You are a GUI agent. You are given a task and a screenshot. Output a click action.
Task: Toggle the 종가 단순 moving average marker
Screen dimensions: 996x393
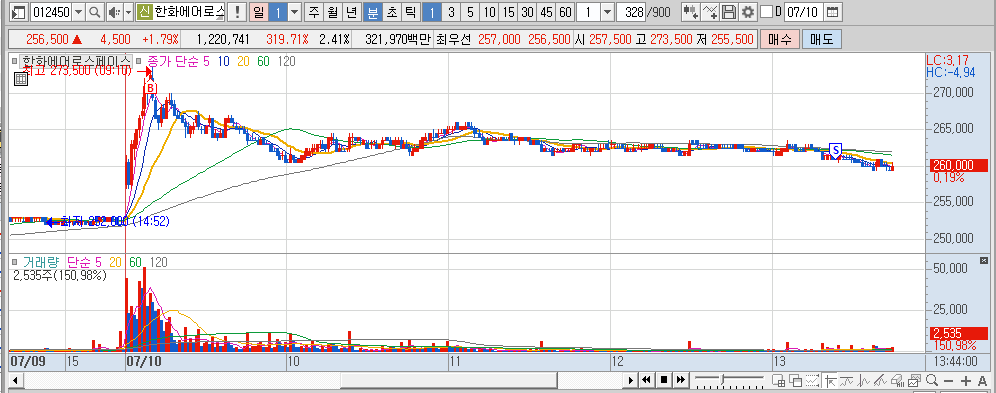coord(138,62)
